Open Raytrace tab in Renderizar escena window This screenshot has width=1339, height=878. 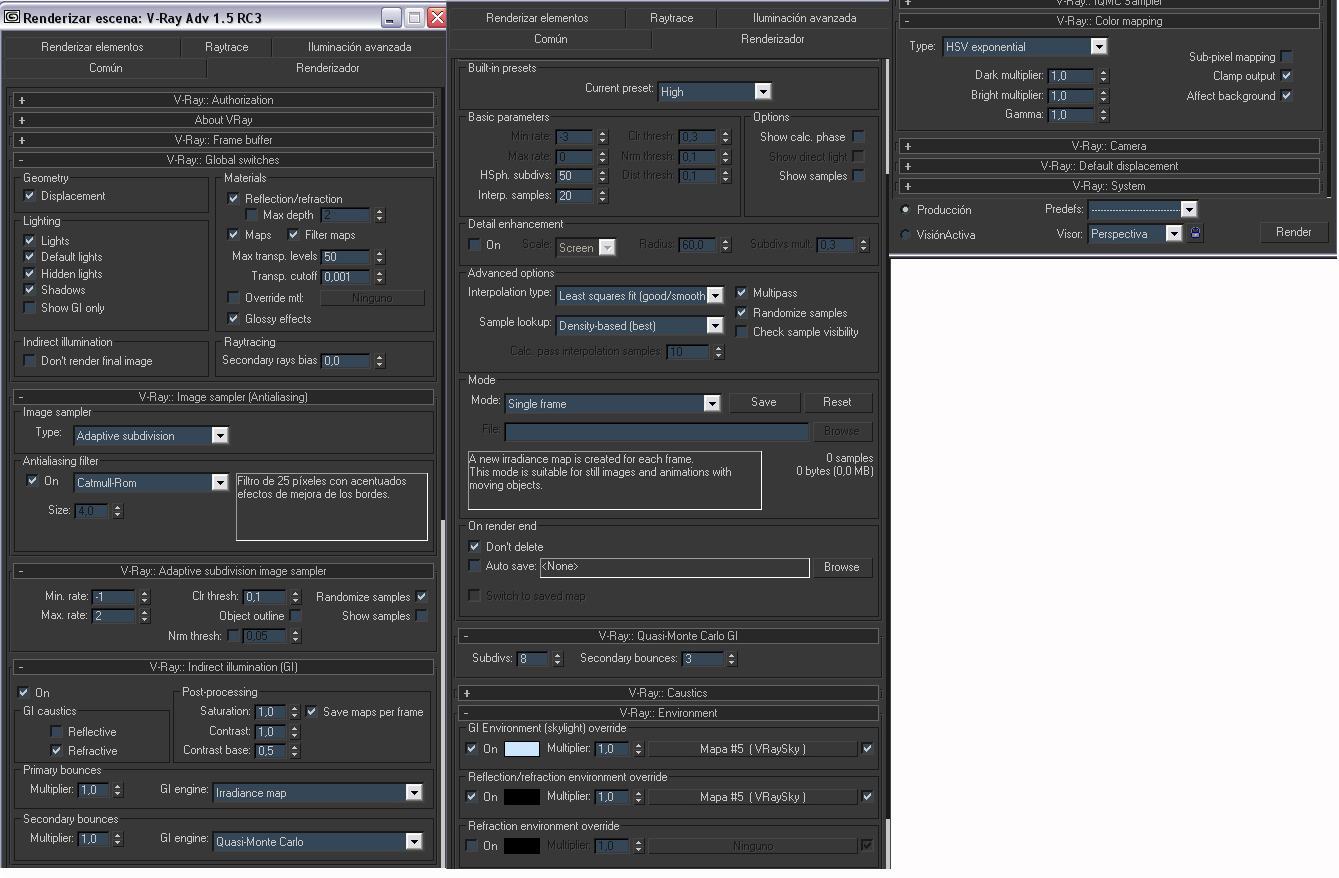[227, 47]
